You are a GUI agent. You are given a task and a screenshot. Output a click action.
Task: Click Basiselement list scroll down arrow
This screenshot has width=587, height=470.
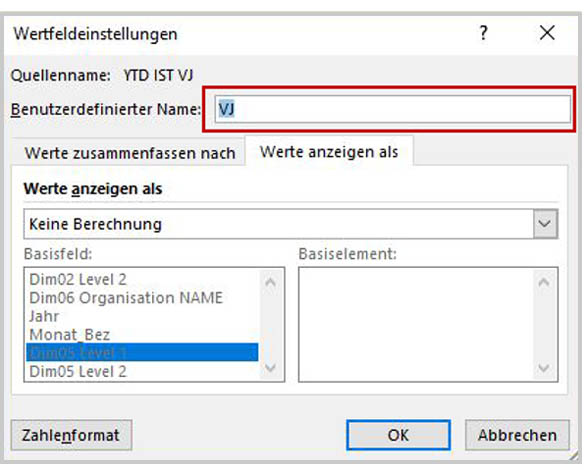(544, 368)
